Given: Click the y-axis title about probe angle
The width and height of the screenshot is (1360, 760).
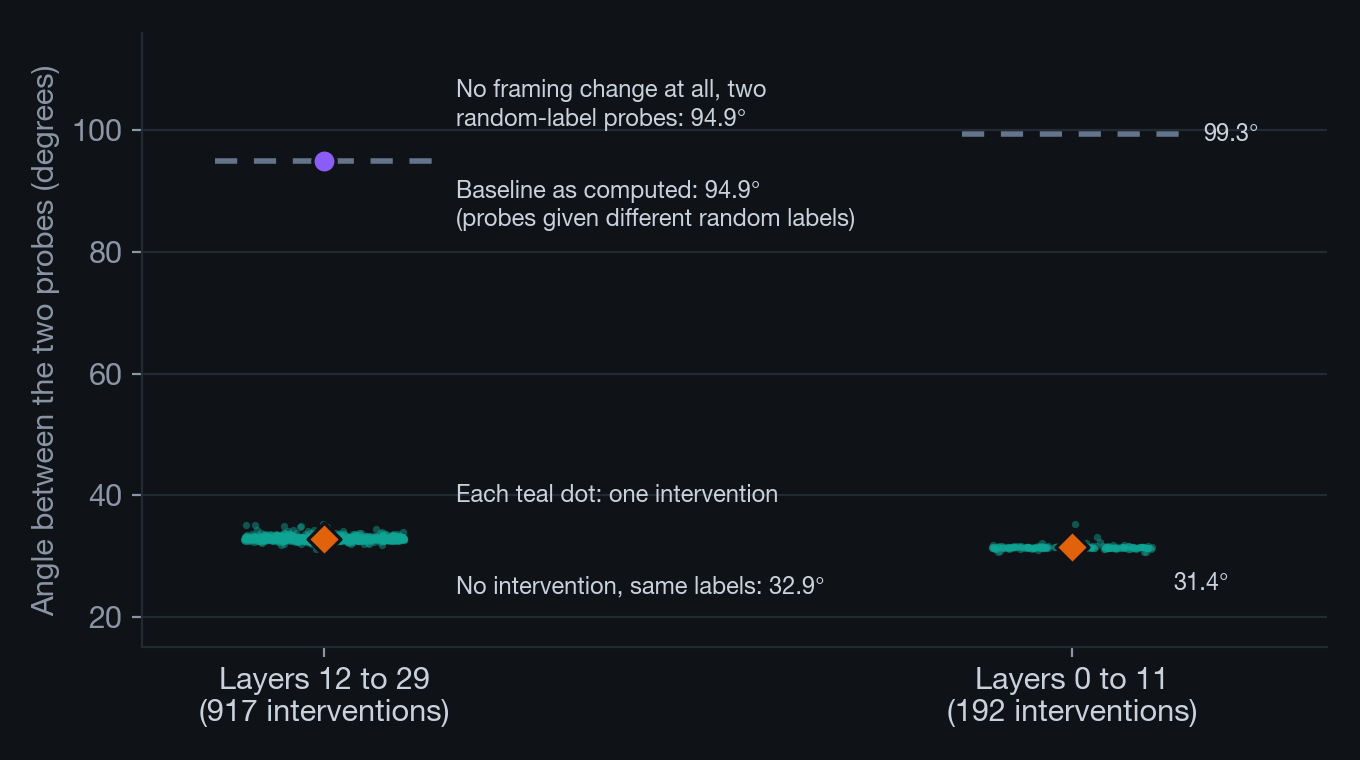Looking at the screenshot, I should coord(42,340).
